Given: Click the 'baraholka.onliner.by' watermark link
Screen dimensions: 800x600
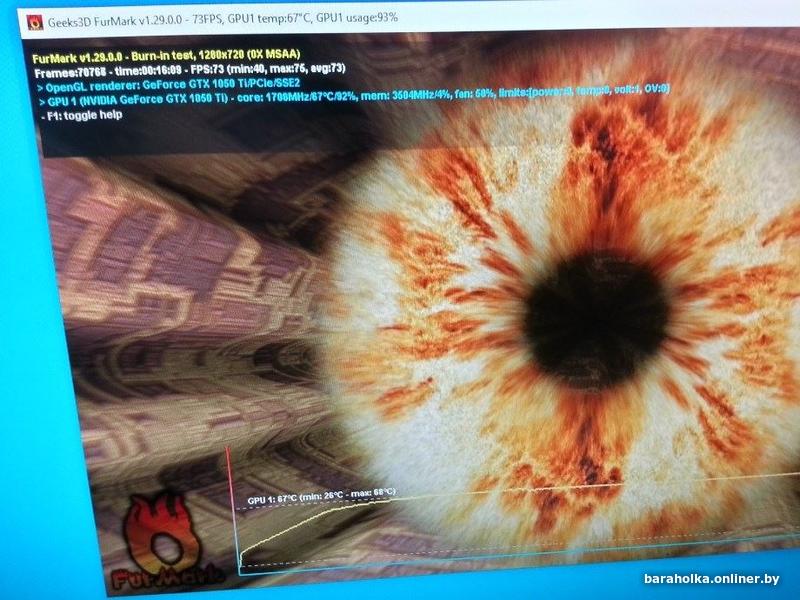Looking at the screenshot, I should pyautogui.click(x=711, y=579).
